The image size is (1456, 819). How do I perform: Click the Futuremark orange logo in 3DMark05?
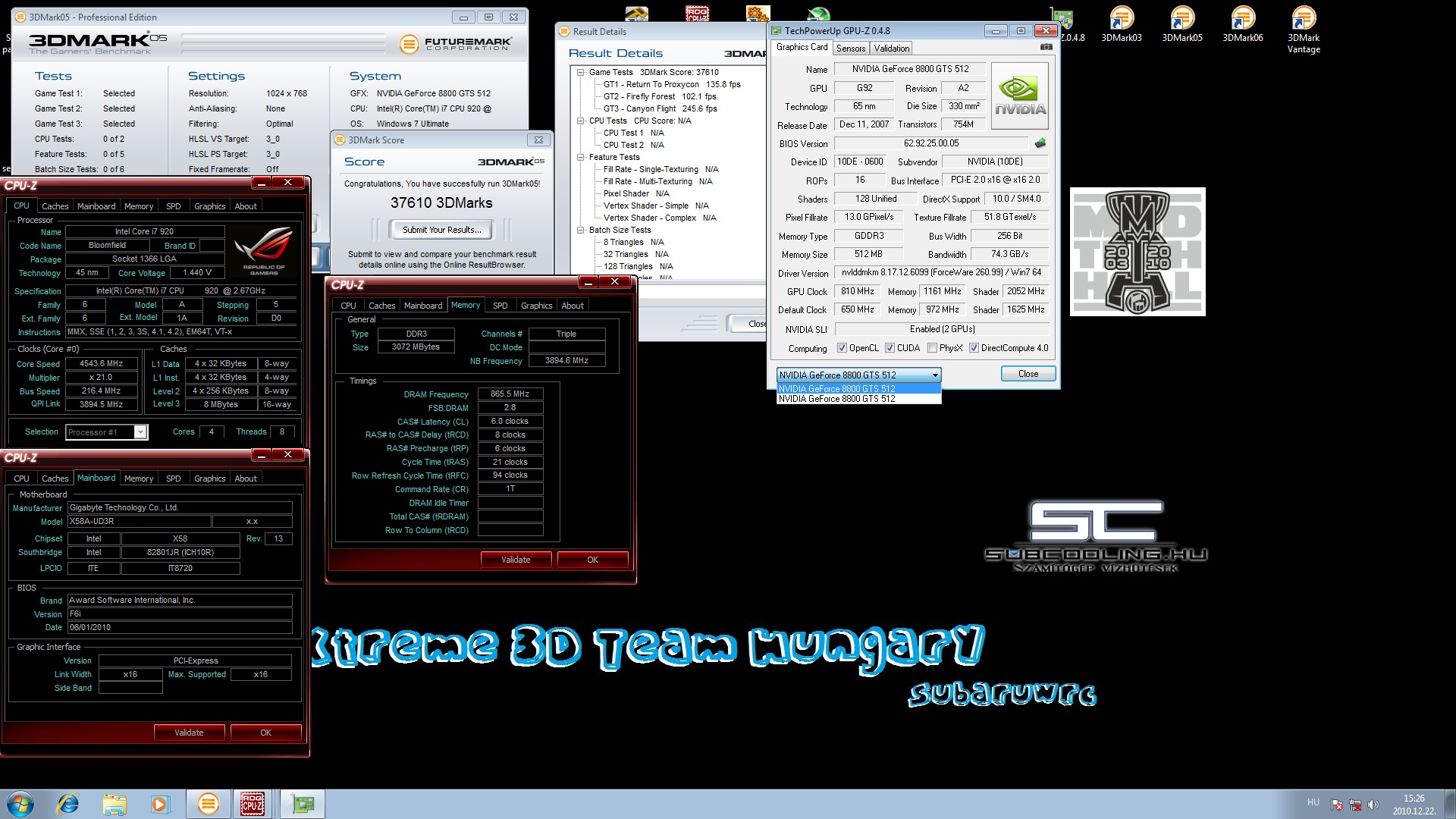[409, 44]
